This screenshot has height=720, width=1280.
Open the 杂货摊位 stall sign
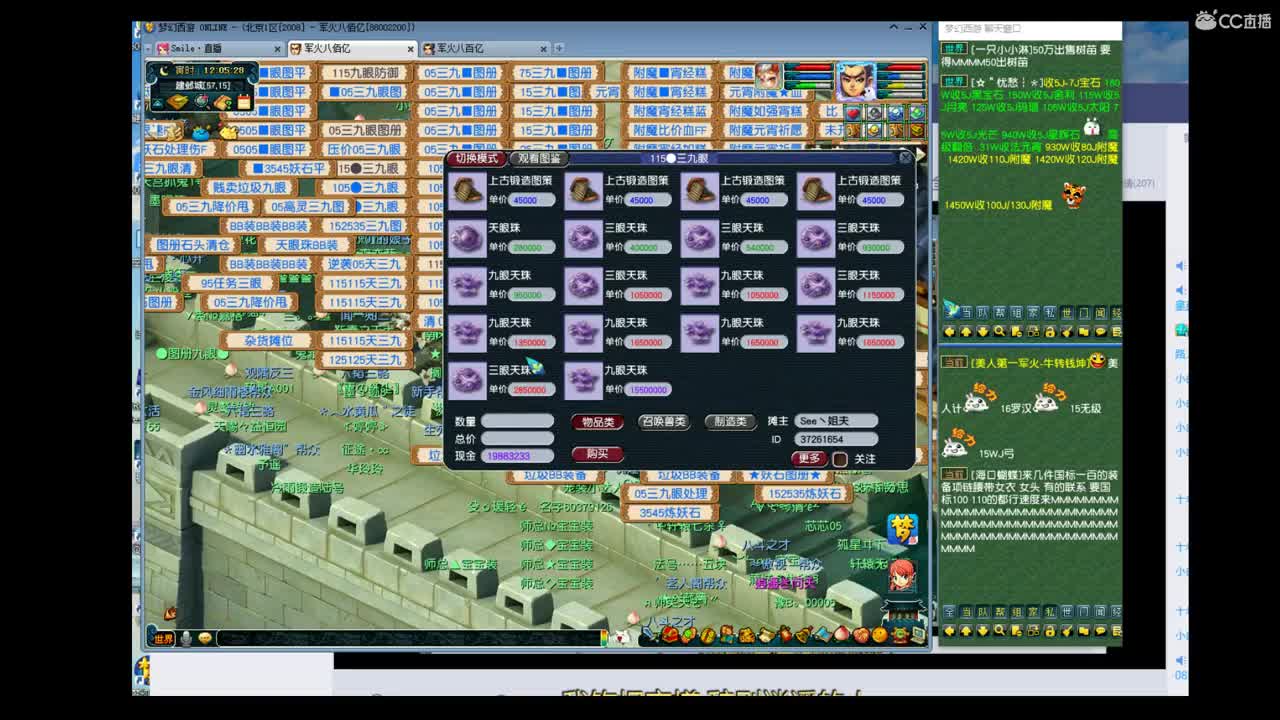[268, 341]
